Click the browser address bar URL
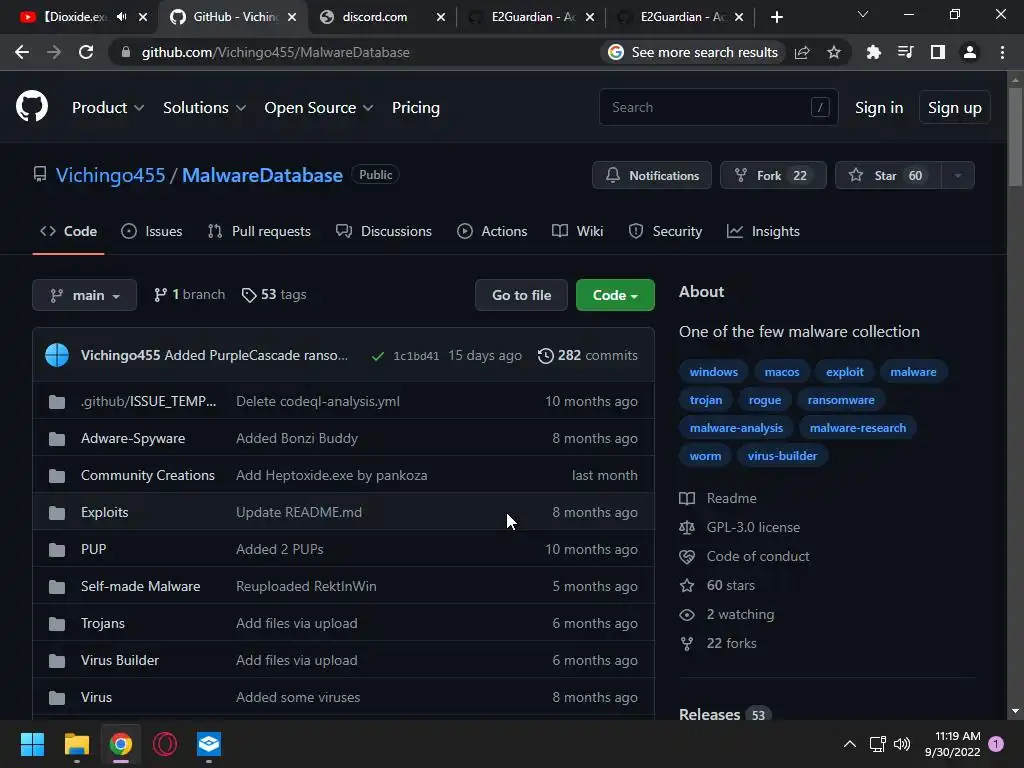 pyautogui.click(x=276, y=52)
